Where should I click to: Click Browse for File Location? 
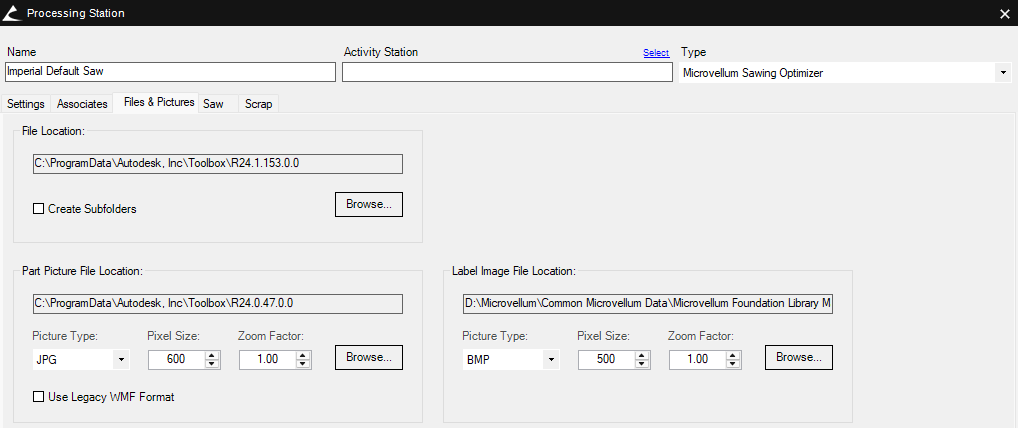(x=368, y=204)
